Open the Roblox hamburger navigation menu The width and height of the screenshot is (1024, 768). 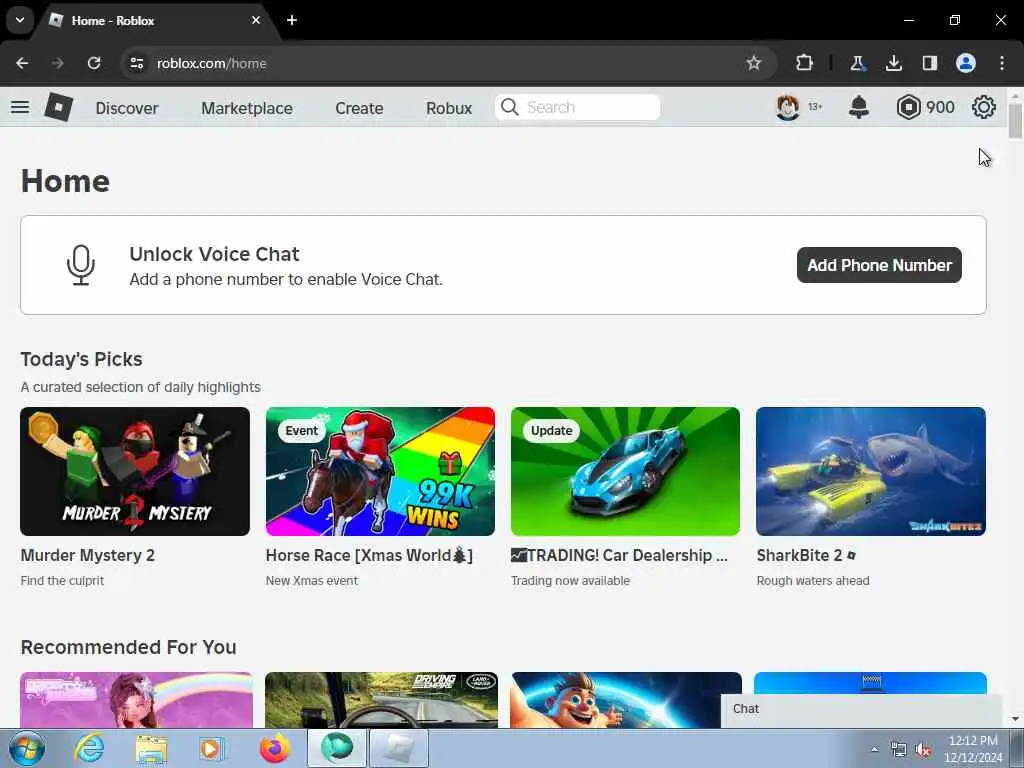(x=20, y=107)
